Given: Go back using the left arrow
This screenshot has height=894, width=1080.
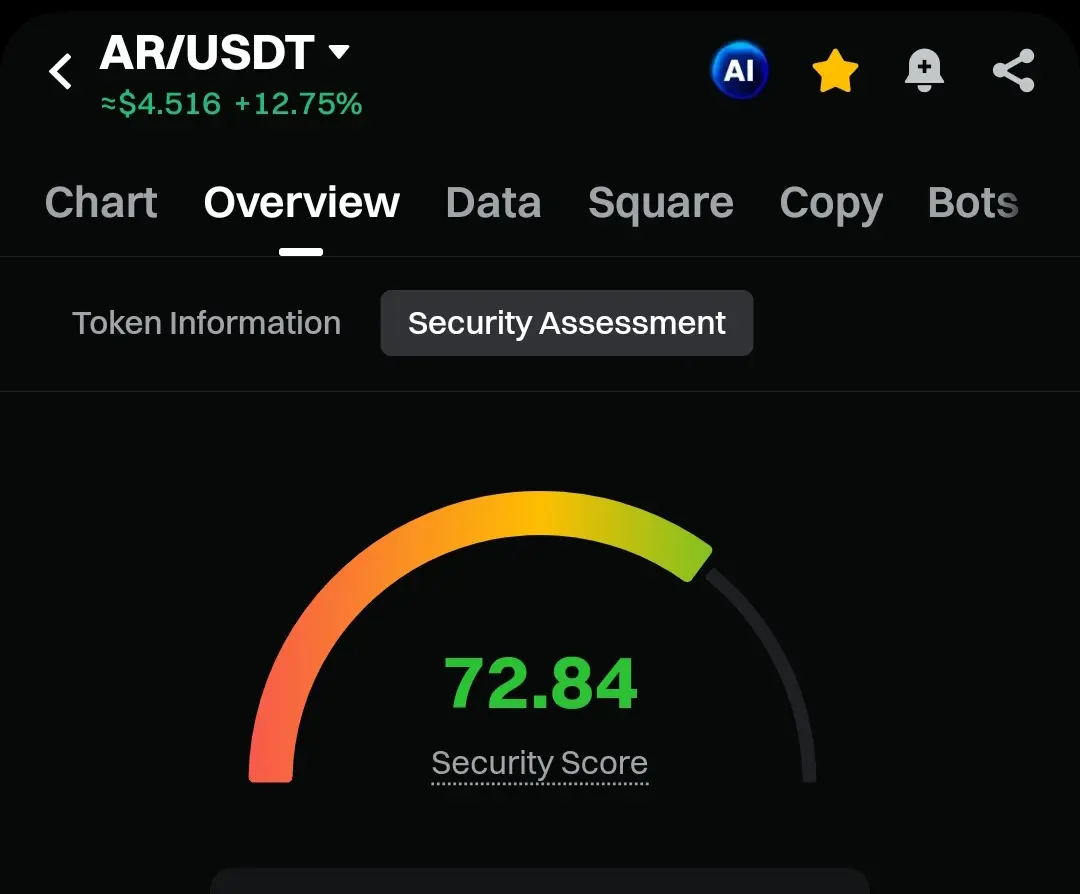Looking at the screenshot, I should click(x=61, y=72).
